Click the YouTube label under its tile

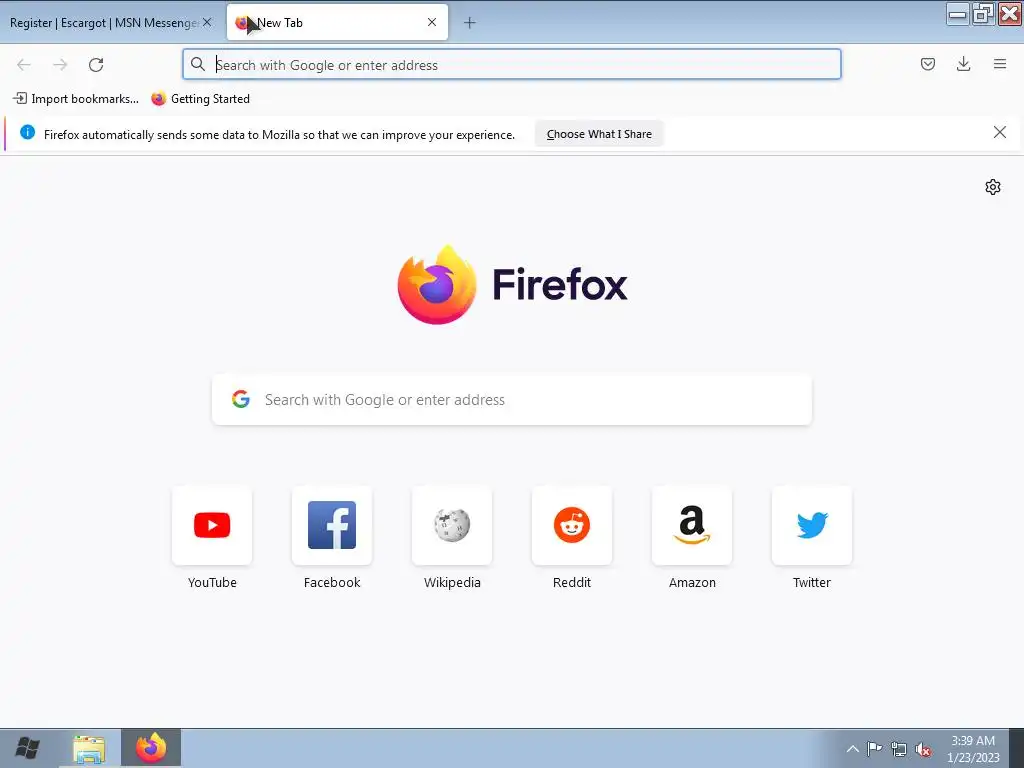212,583
